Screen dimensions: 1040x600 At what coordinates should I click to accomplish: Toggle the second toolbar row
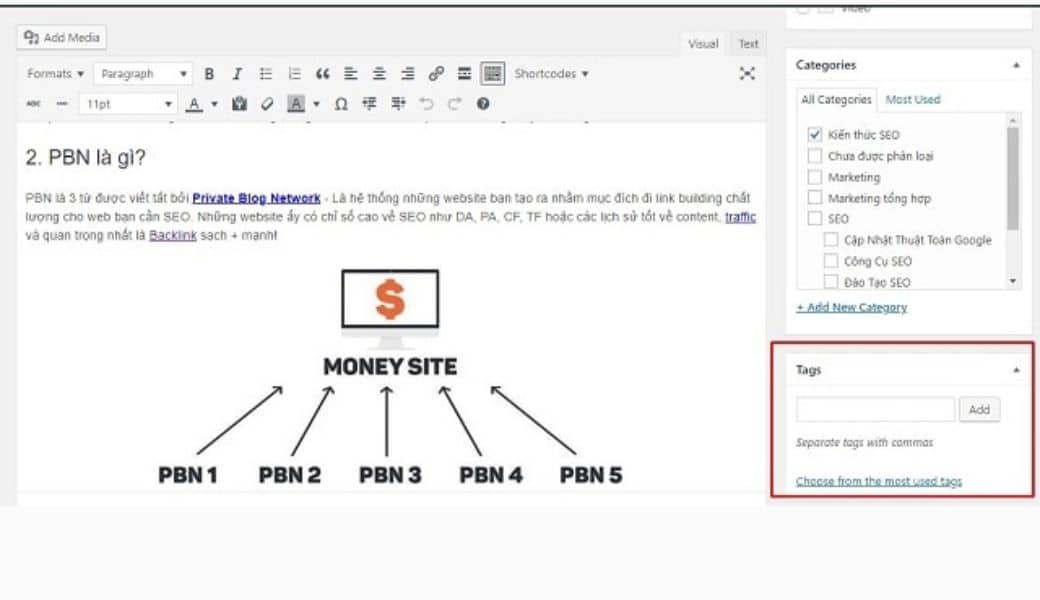(493, 74)
